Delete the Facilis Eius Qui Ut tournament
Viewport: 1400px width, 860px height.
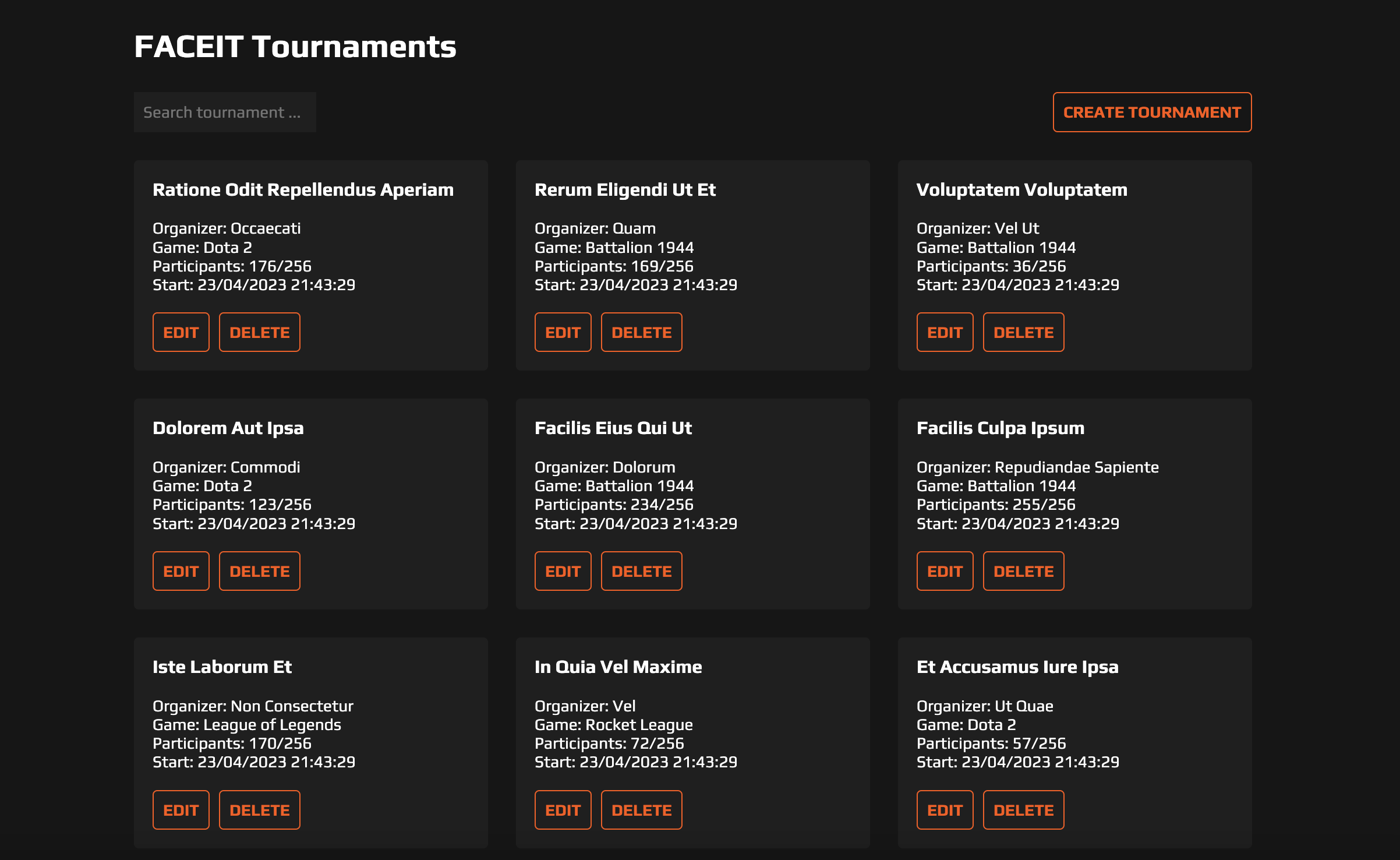tap(641, 571)
